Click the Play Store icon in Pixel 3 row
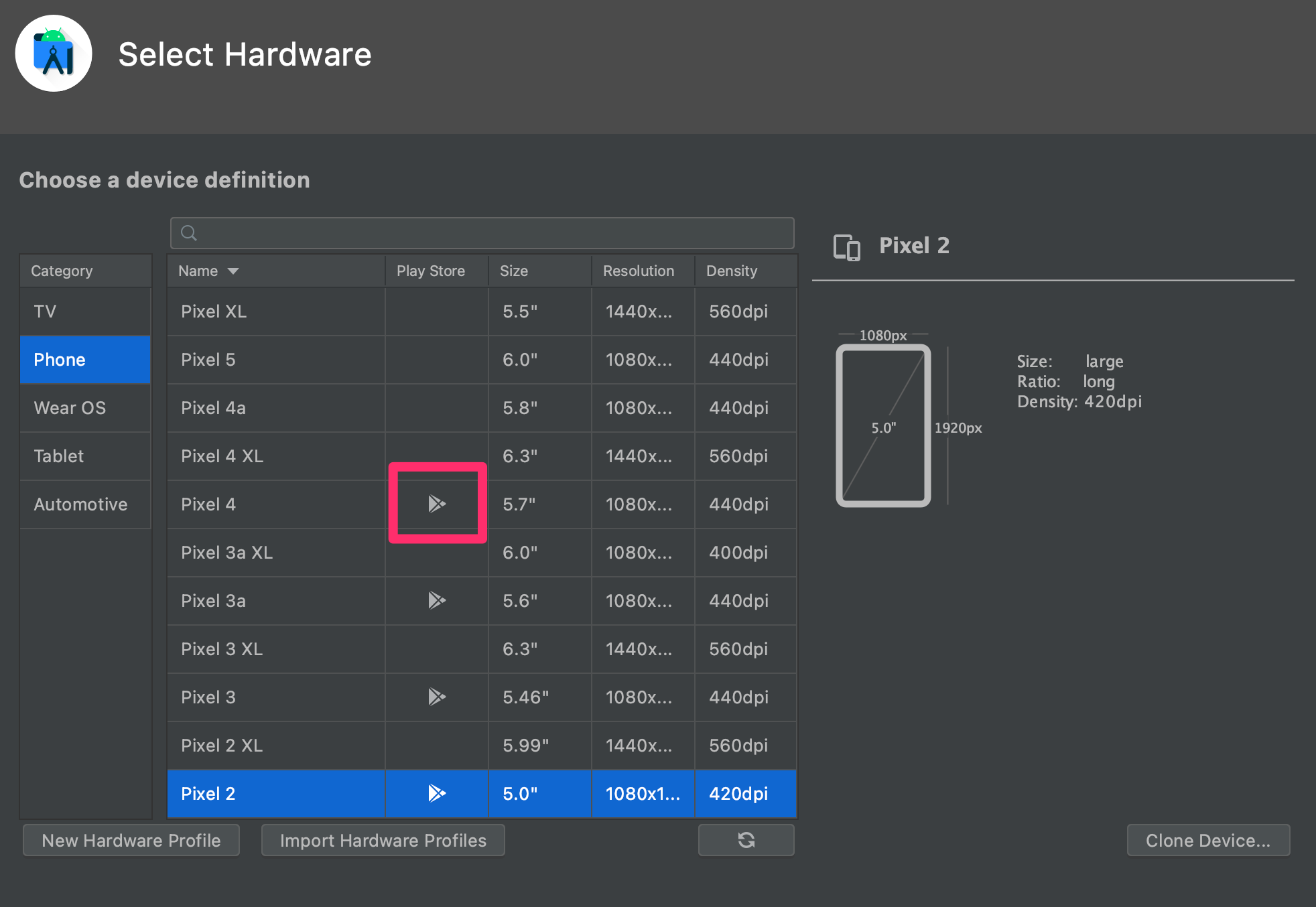Viewport: 1316px width, 907px height. click(x=437, y=697)
